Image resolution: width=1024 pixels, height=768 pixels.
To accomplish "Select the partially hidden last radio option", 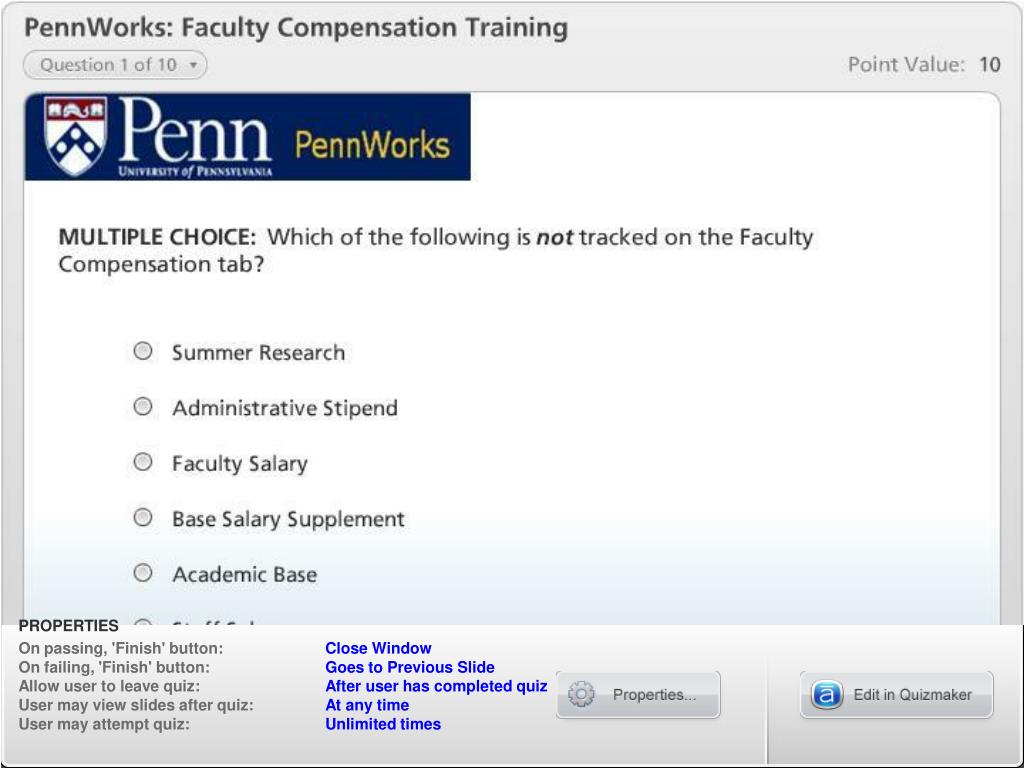I will (x=143, y=622).
